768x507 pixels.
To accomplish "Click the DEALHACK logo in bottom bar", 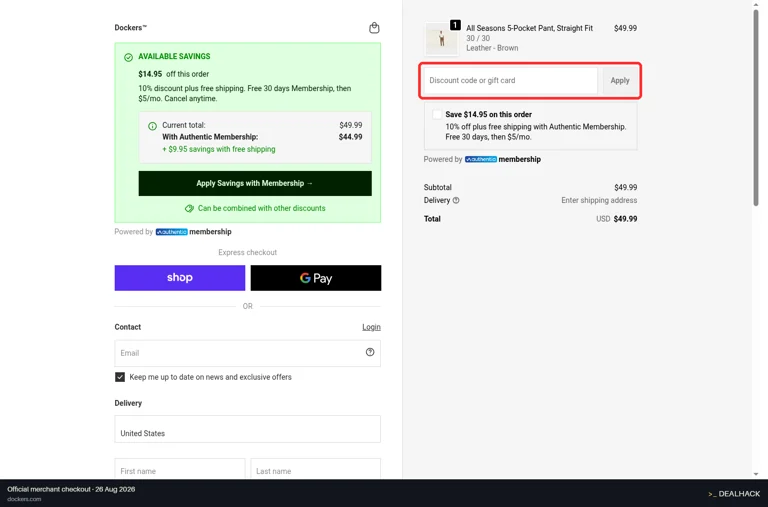I will 734,494.
